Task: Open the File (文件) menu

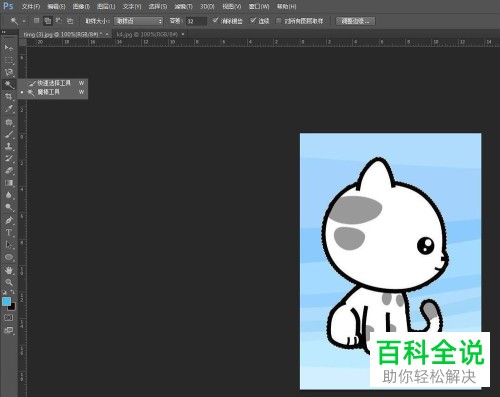Action: [31, 6]
